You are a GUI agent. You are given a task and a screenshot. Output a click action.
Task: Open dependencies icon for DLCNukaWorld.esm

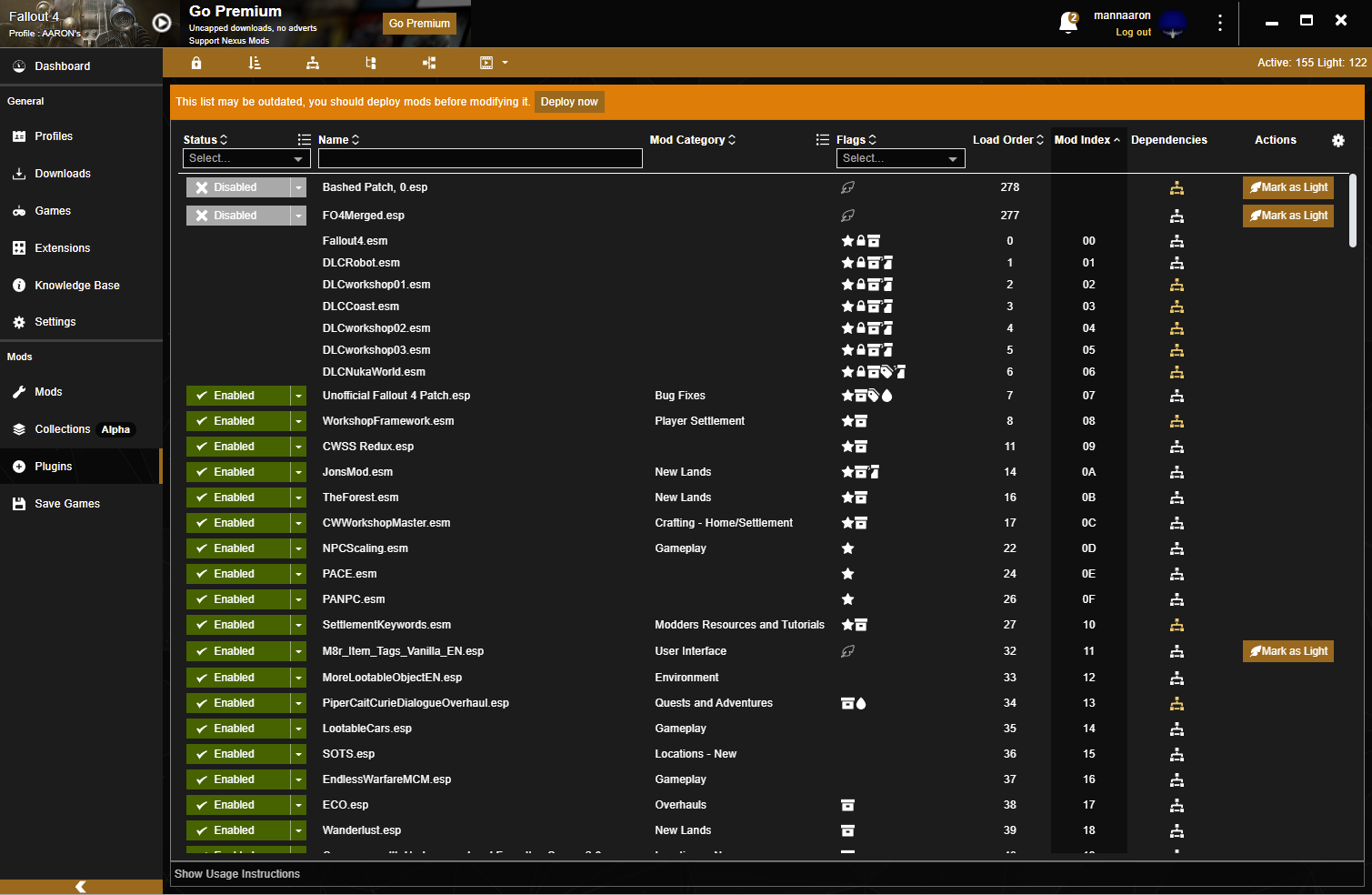click(x=1177, y=372)
